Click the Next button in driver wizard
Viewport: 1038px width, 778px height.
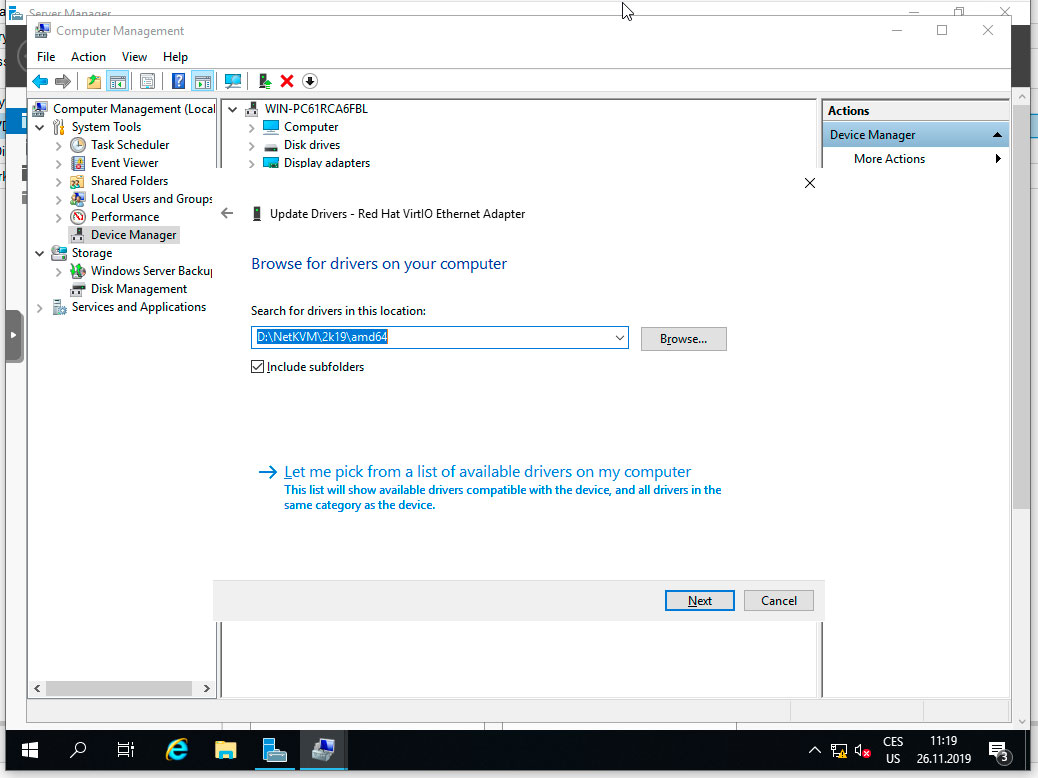pos(699,600)
